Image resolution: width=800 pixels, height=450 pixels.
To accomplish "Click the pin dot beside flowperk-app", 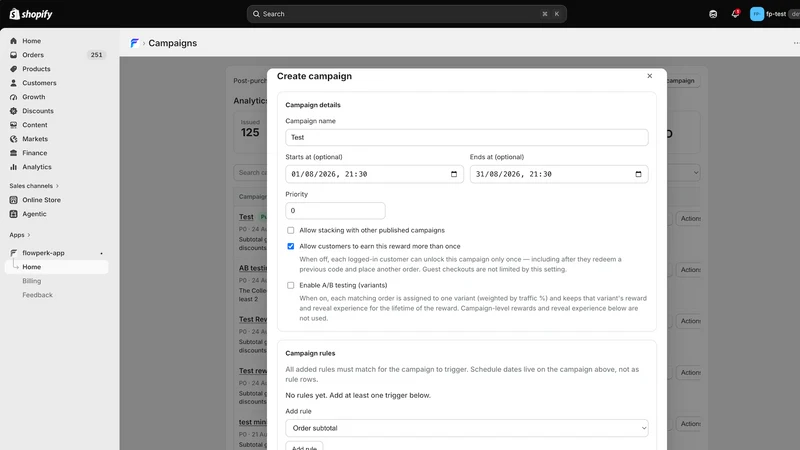I will coord(101,253).
